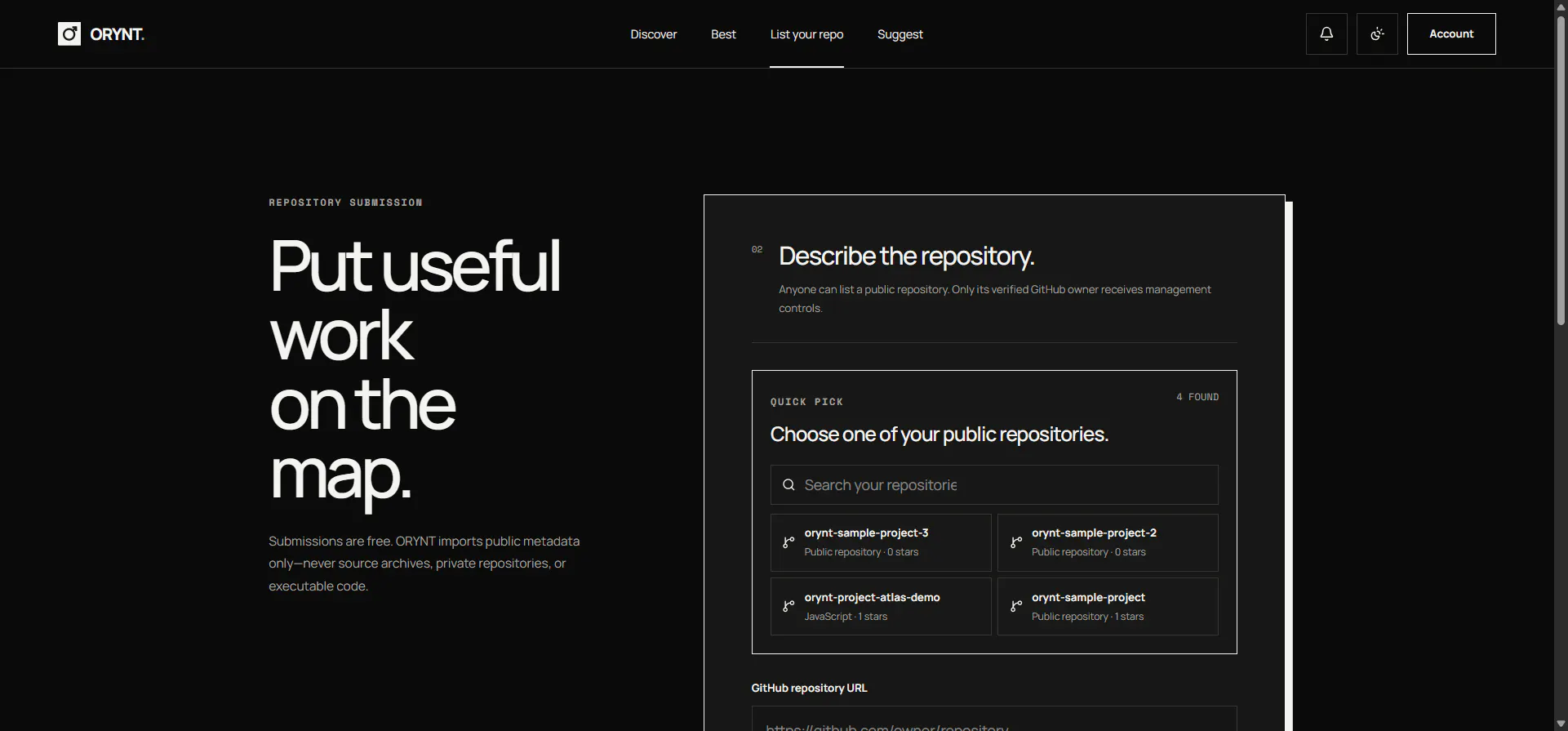Focus the GitHub repository URL input

coord(994,720)
